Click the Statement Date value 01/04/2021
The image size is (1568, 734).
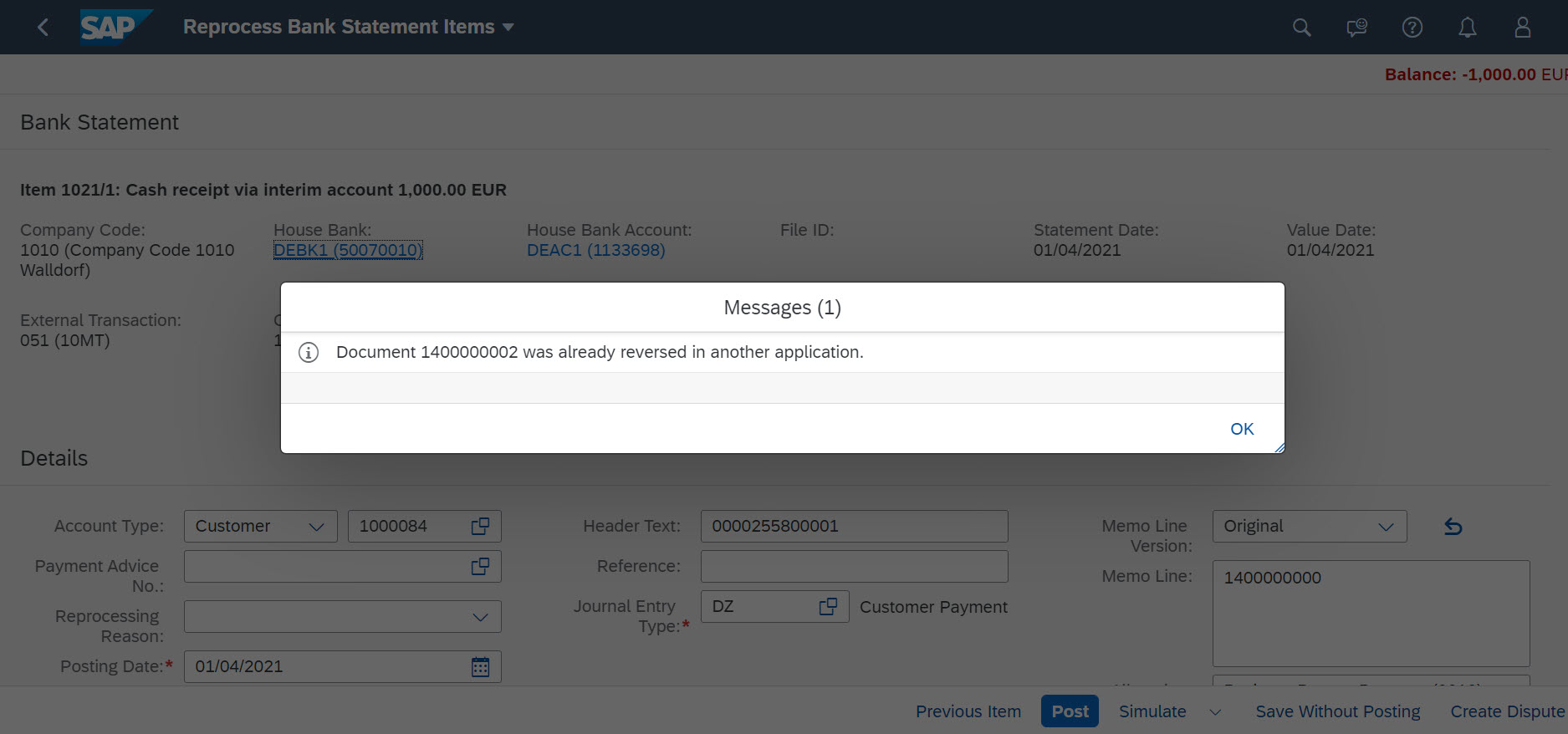point(1077,250)
